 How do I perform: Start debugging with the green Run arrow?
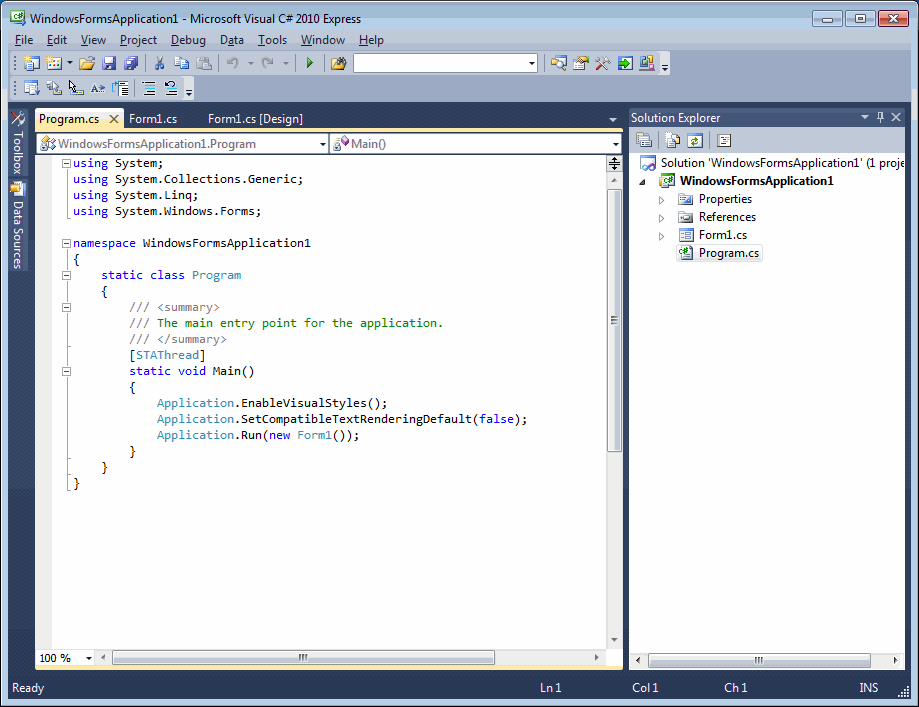click(309, 63)
